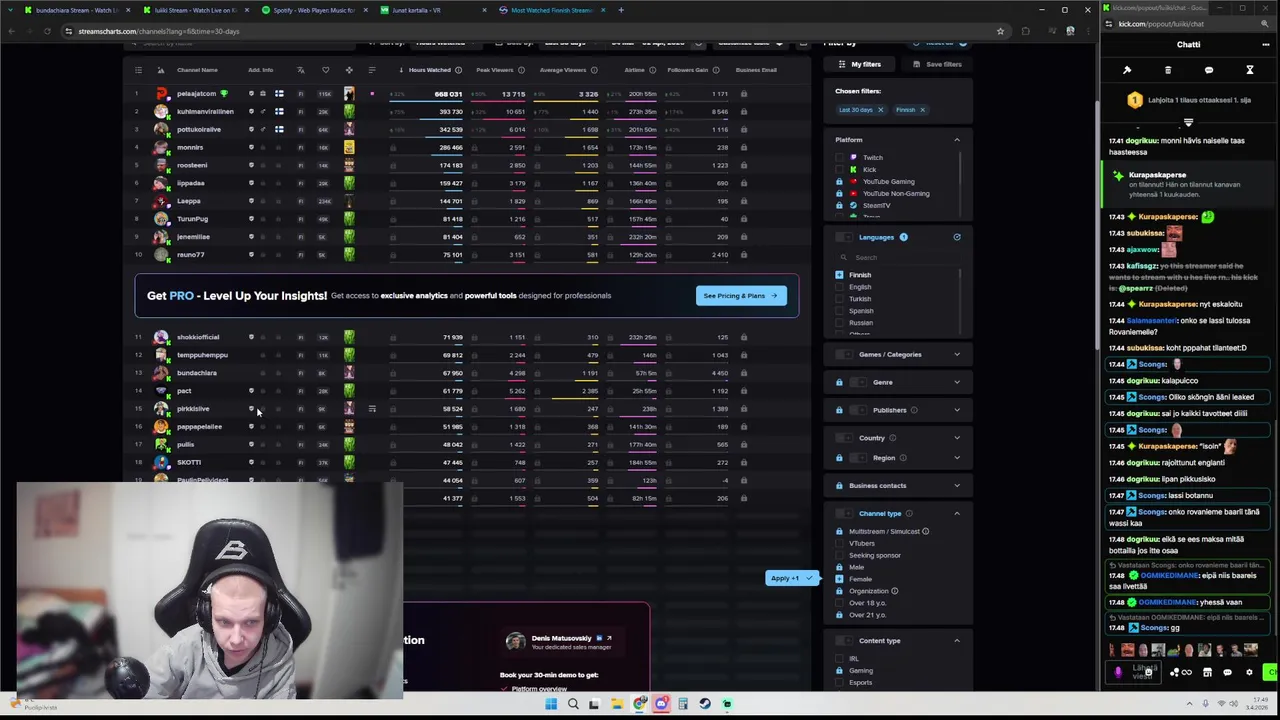
Task: Click the info icon beside Average Viewers header
Action: click(x=594, y=70)
